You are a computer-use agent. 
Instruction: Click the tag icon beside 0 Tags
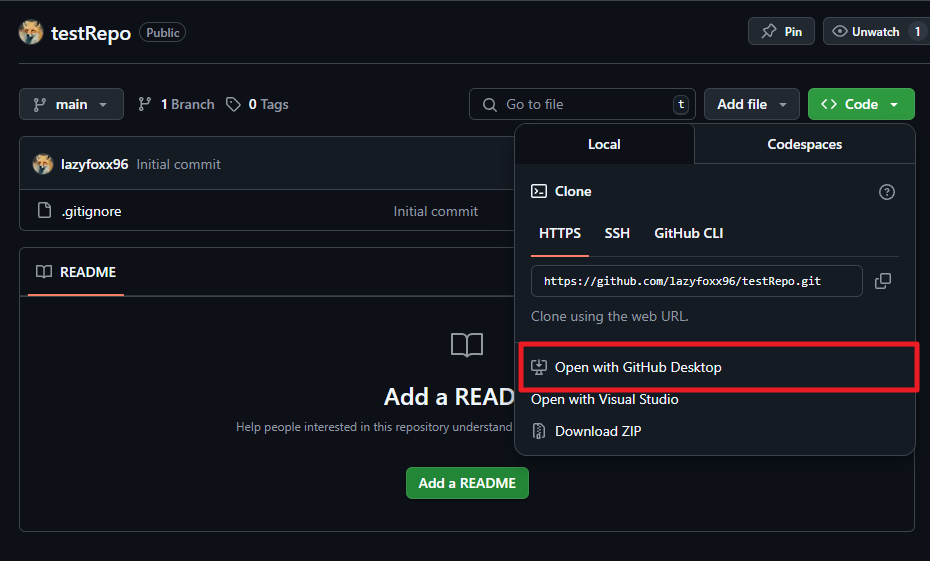tap(233, 104)
